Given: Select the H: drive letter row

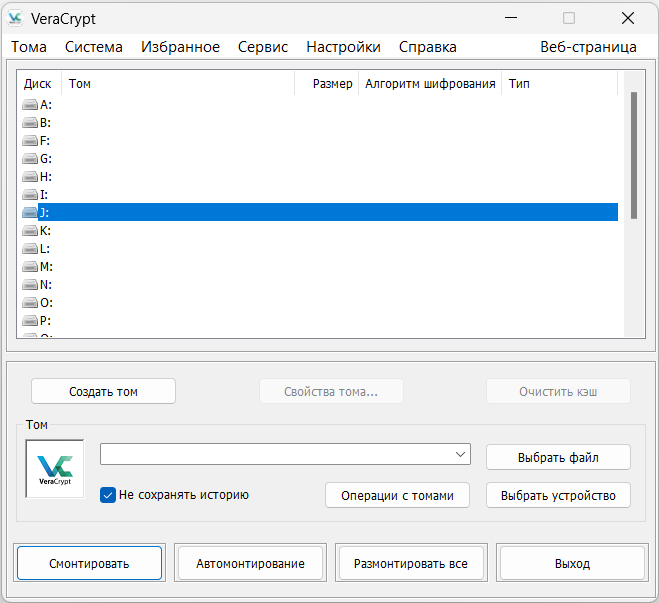Looking at the screenshot, I should [x=319, y=177].
